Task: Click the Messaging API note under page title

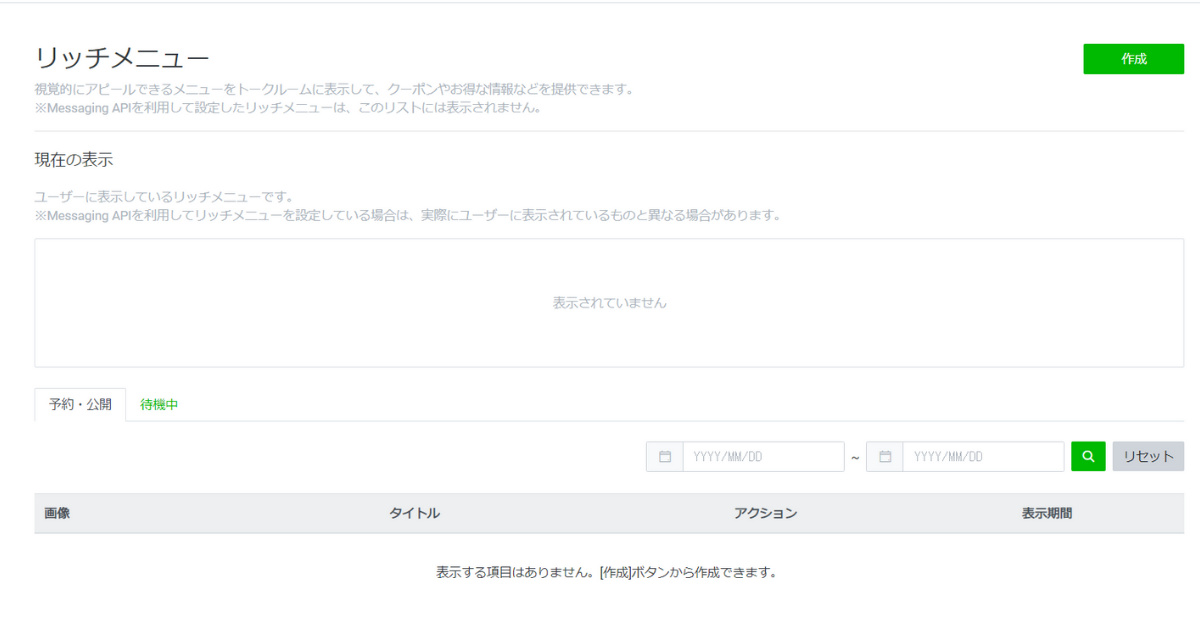Action: (x=288, y=107)
